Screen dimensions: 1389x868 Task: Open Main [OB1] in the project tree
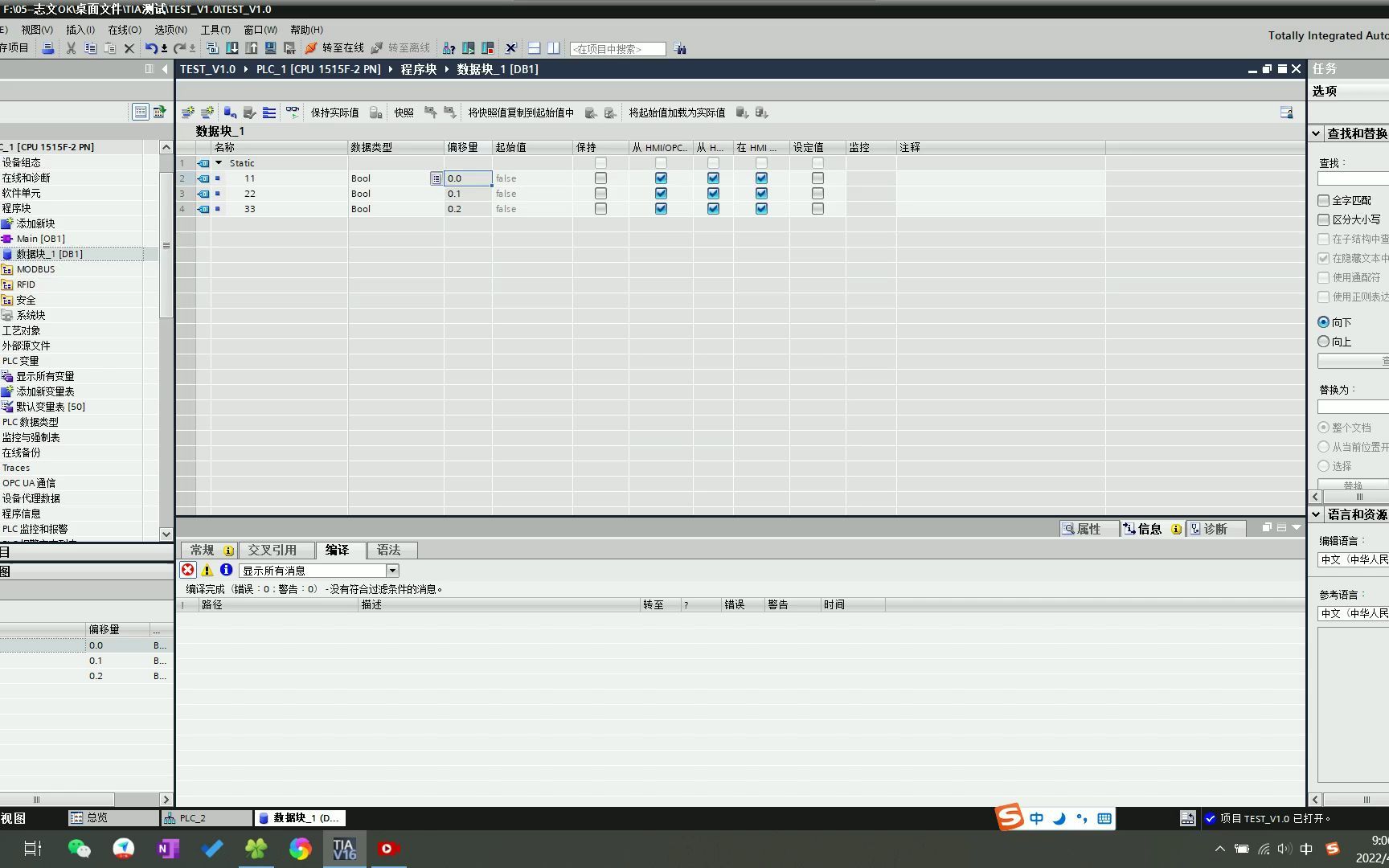(40, 239)
